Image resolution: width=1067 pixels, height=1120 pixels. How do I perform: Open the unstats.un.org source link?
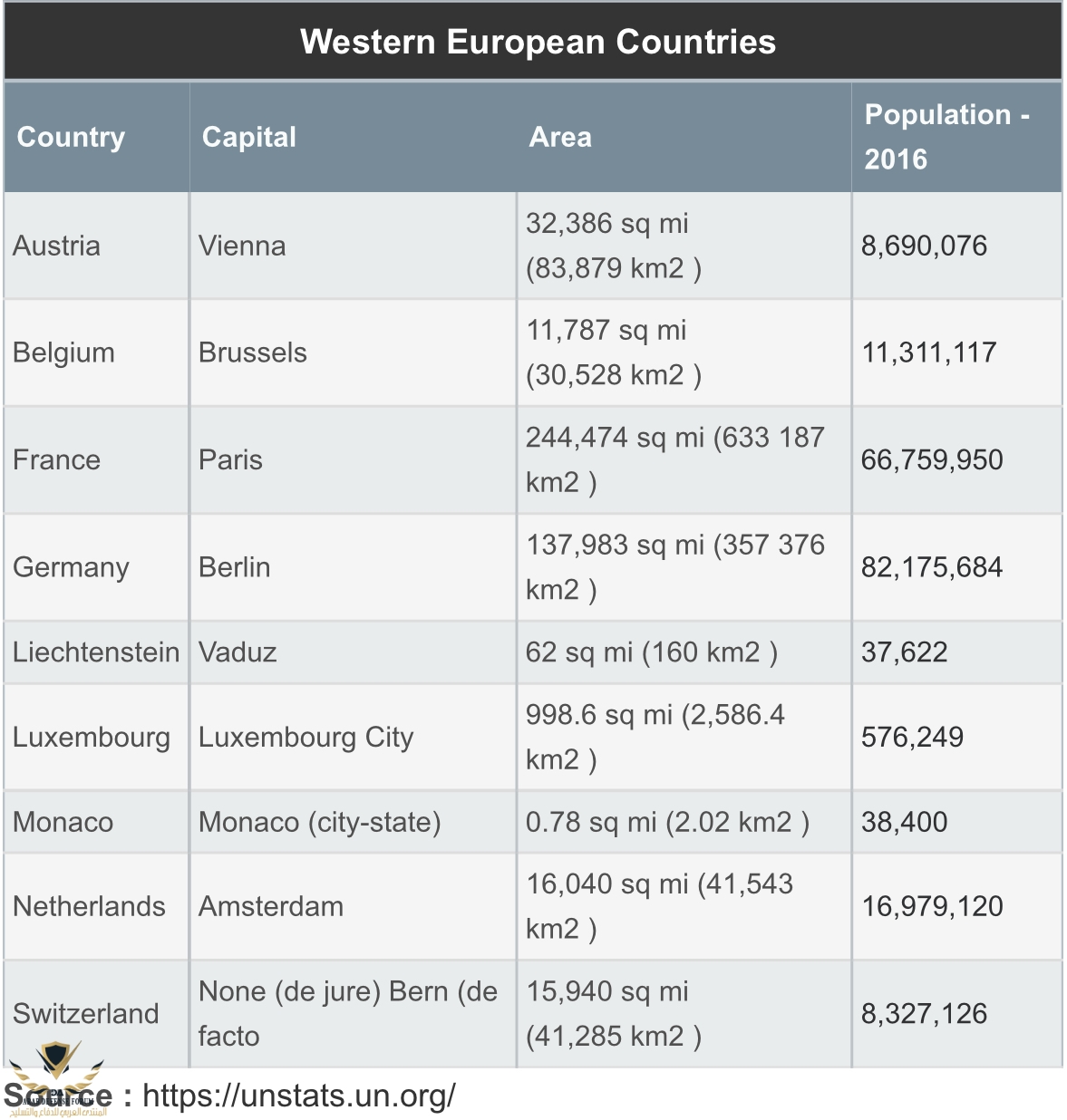[x=299, y=1096]
